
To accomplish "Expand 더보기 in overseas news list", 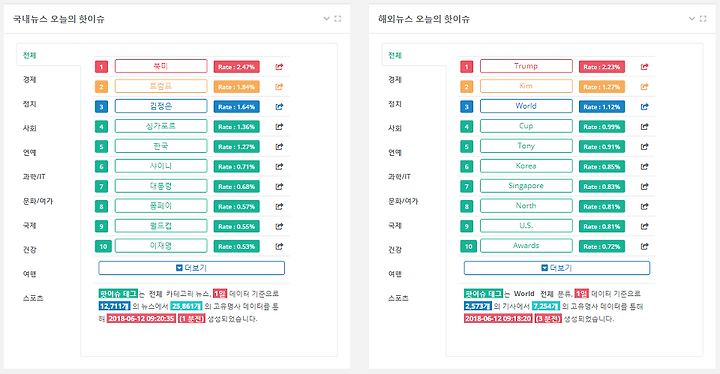I will pyautogui.click(x=557, y=268).
